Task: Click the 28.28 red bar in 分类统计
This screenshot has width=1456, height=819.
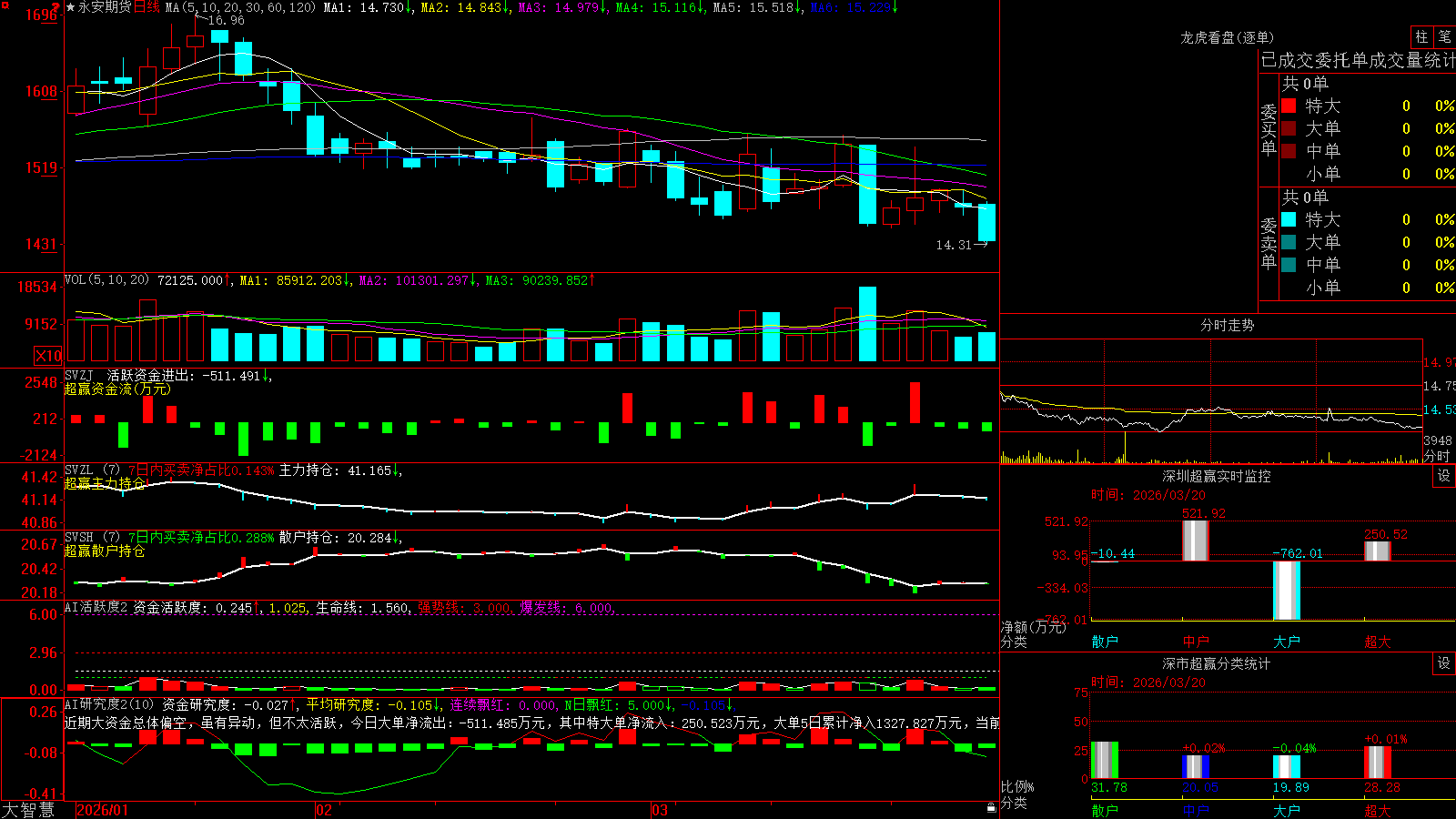Action: coord(1377,763)
